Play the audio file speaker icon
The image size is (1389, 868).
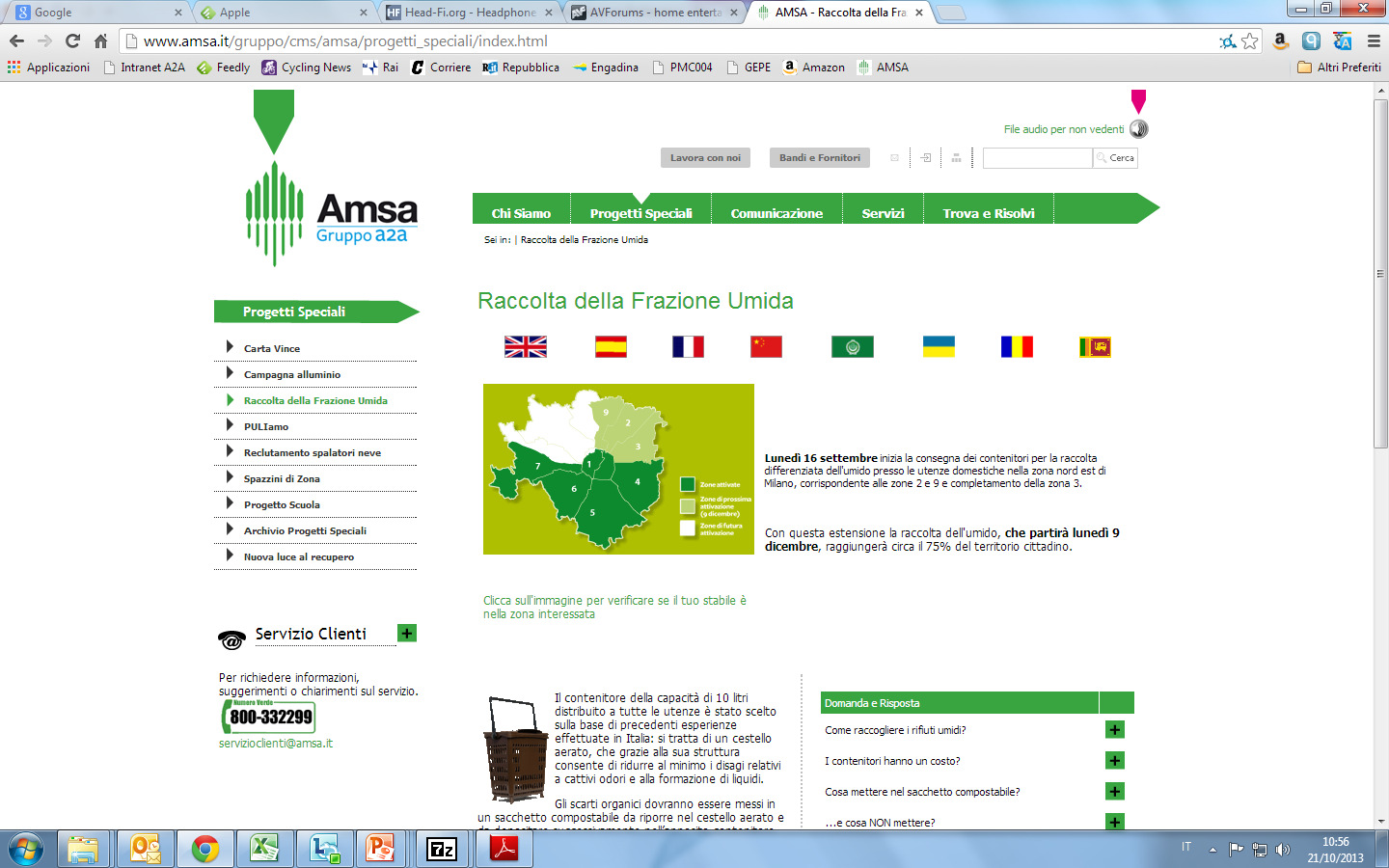1139,129
